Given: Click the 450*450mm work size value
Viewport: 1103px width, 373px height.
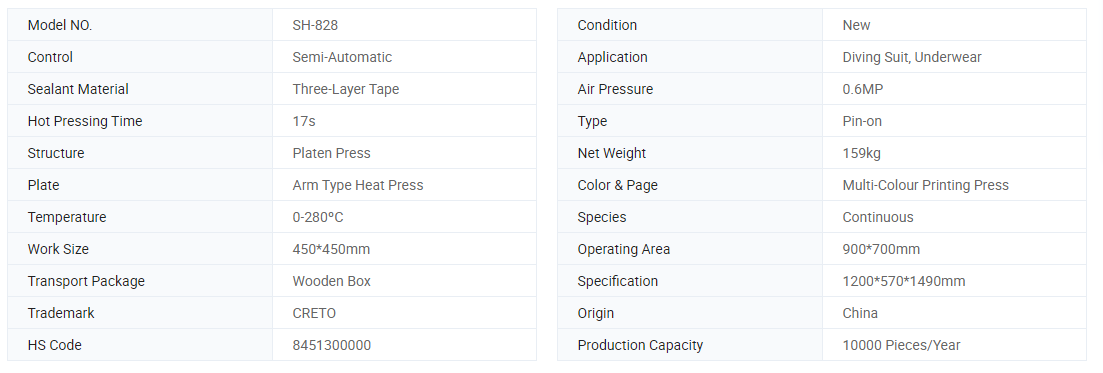Looking at the screenshot, I should point(331,249).
